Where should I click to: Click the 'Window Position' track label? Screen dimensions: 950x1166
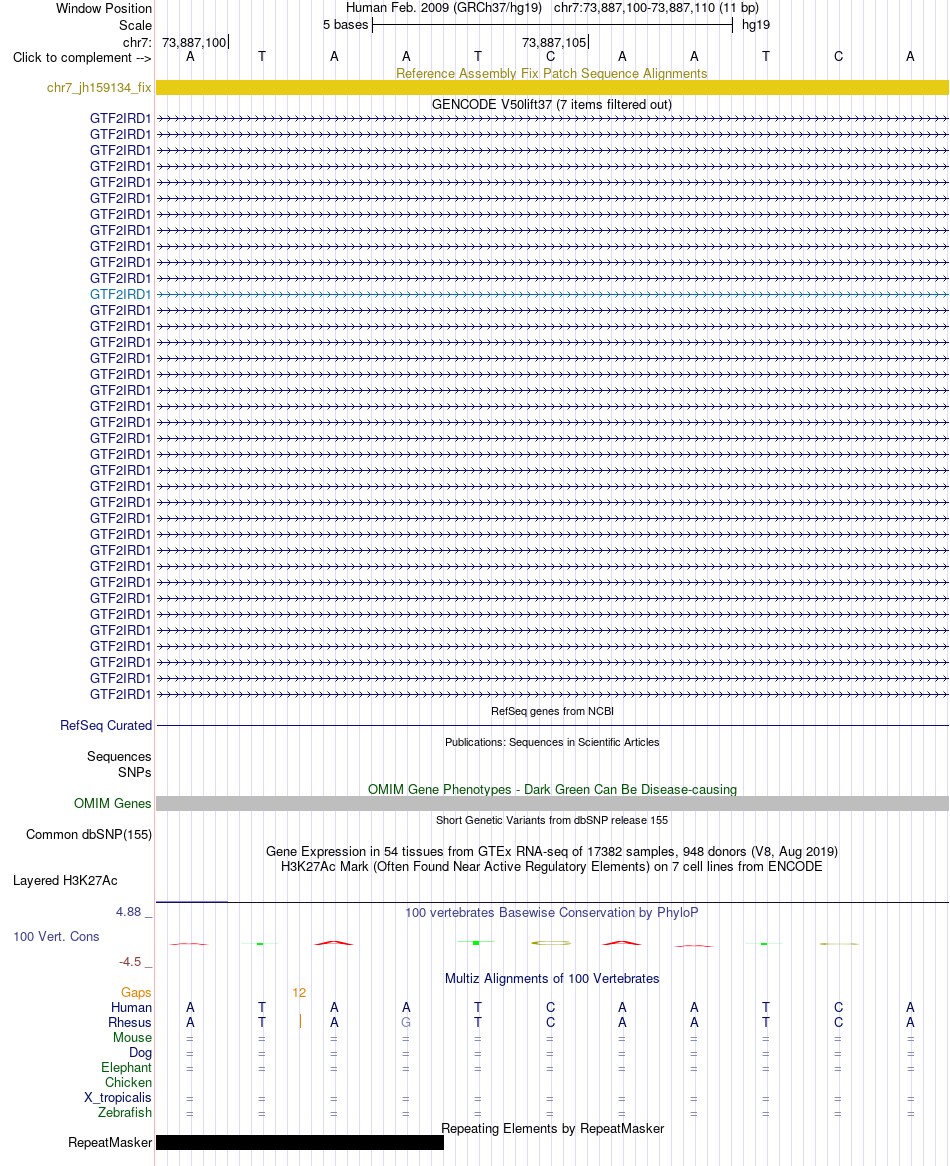coord(104,8)
